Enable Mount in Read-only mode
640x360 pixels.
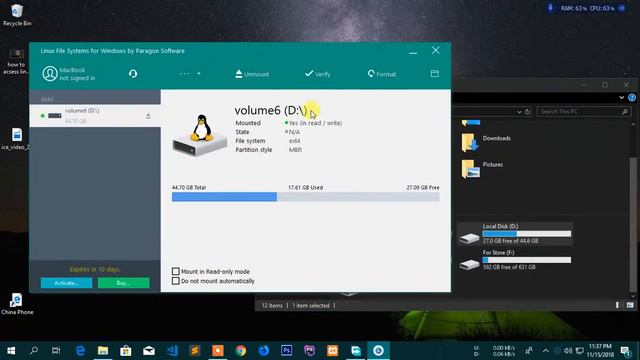pyautogui.click(x=176, y=271)
